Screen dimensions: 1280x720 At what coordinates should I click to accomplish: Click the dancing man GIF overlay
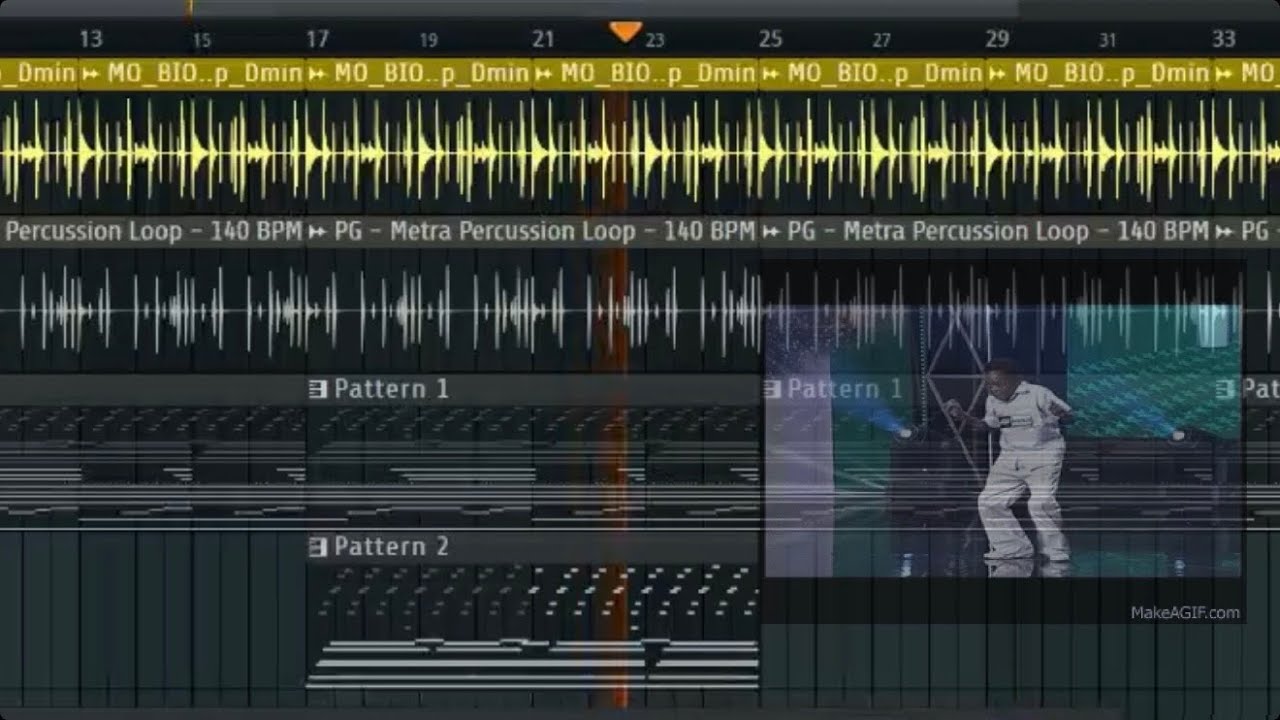click(x=1003, y=440)
